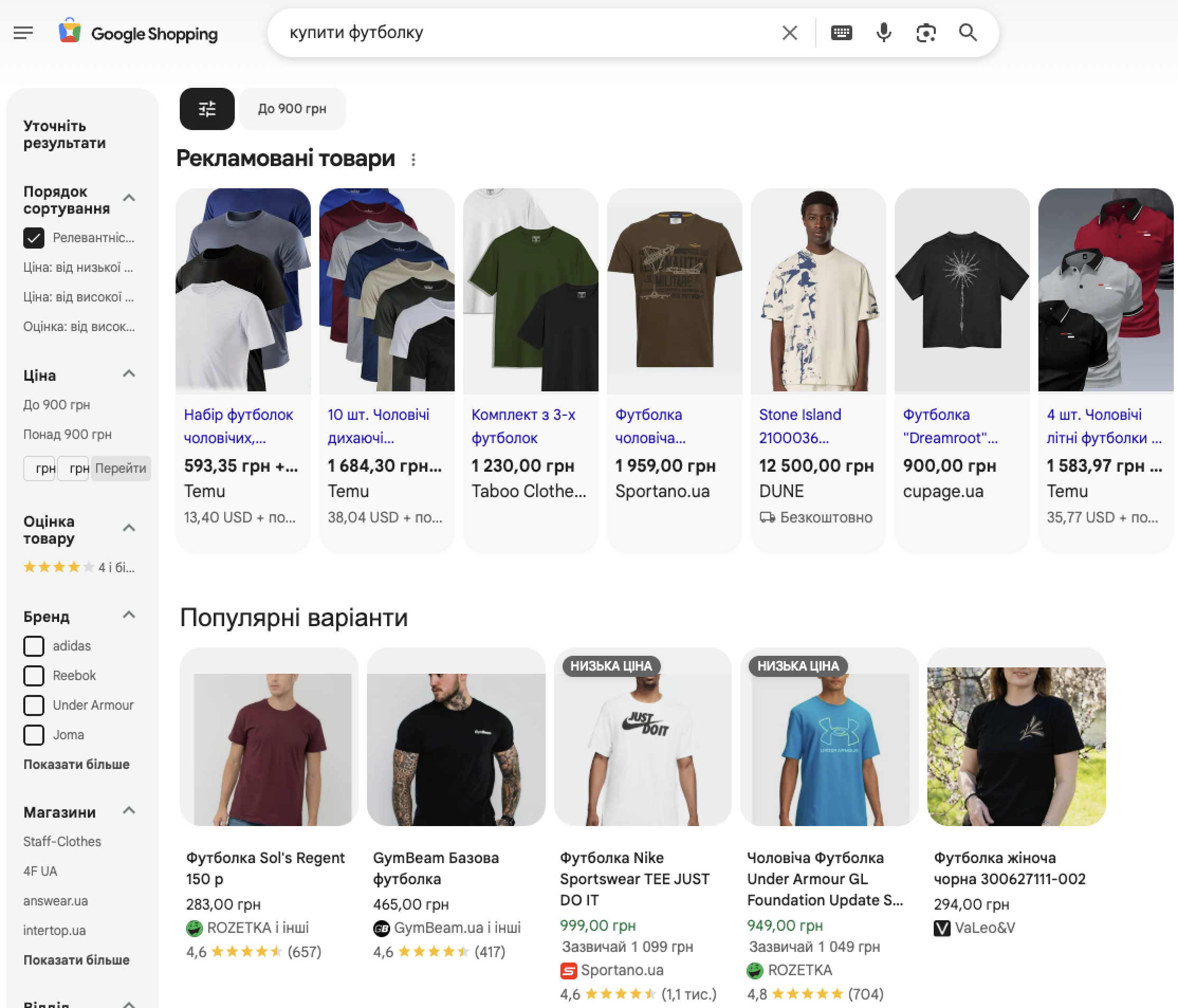Open the maroon Sol's Regent shirt image
Viewport: 1178px width, 1008px height.
click(x=269, y=737)
